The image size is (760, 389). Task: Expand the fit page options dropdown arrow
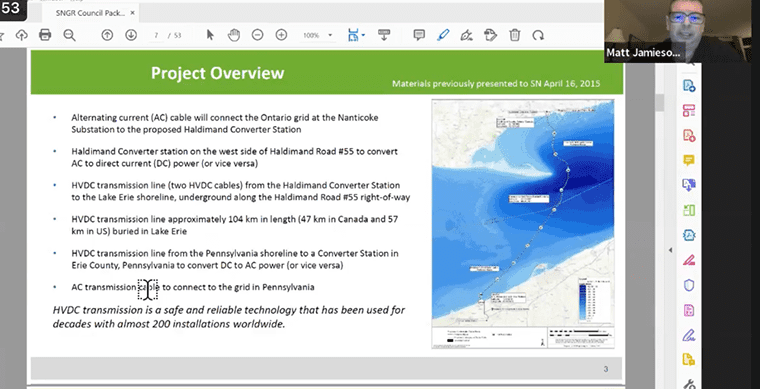click(364, 35)
